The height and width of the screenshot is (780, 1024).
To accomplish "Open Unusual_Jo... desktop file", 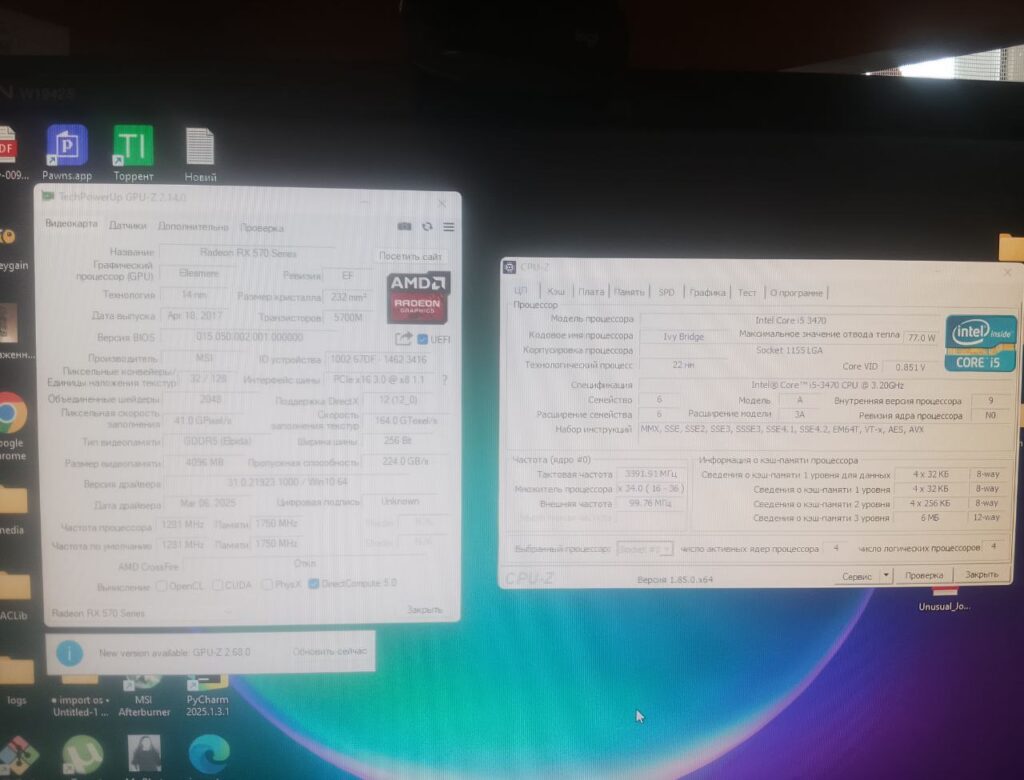I will tap(944, 598).
